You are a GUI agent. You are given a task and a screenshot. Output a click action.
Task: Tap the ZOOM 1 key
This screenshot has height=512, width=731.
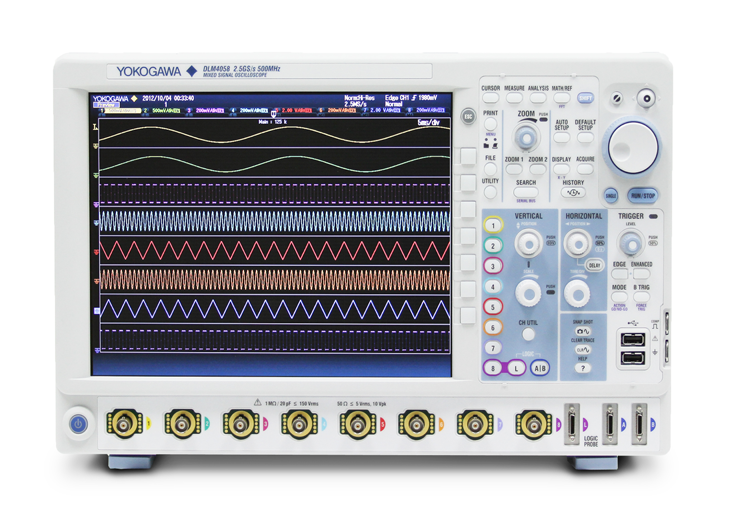[x=514, y=169]
